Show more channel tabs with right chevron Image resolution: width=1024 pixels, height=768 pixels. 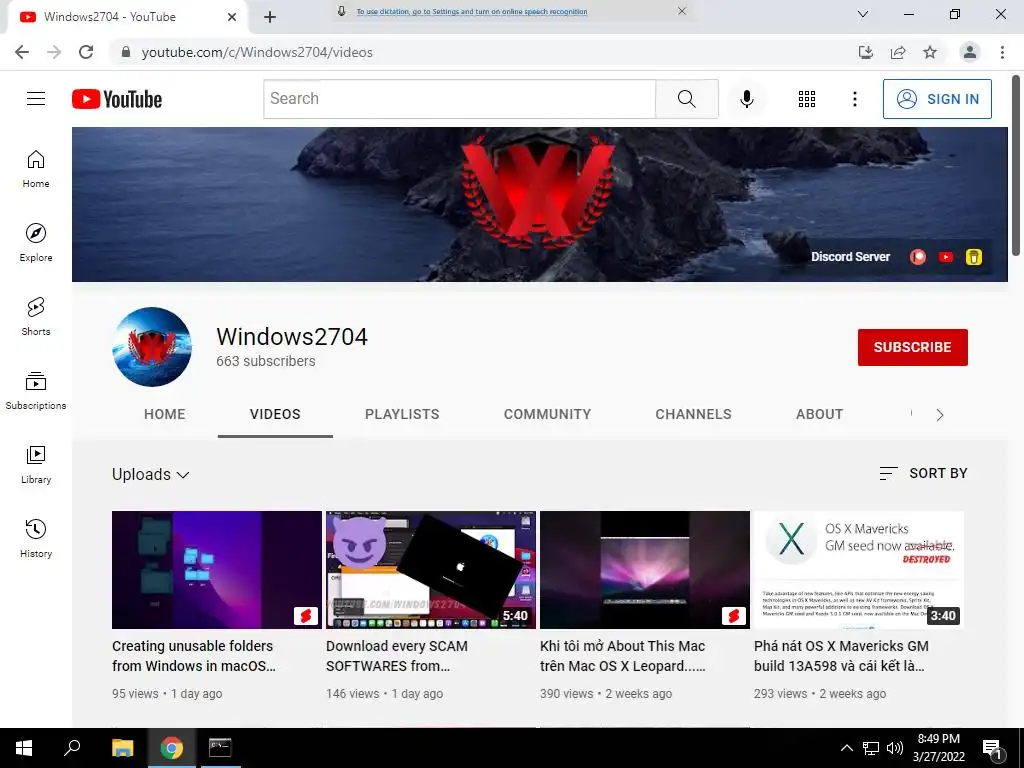(x=940, y=415)
